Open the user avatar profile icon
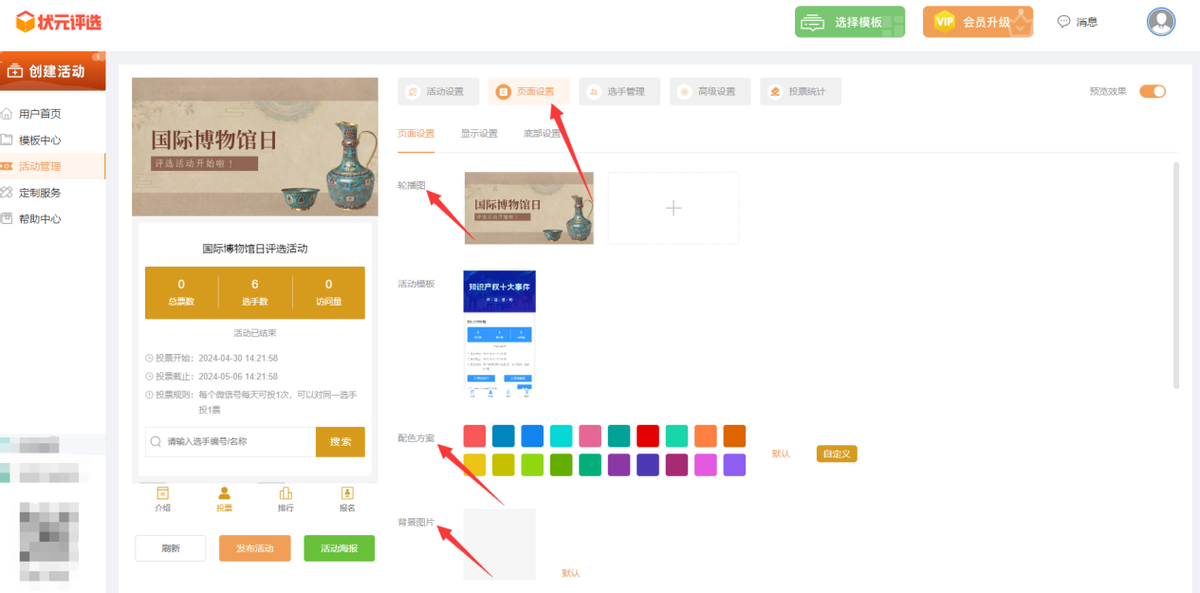Image resolution: width=1200 pixels, height=593 pixels. tap(1161, 21)
